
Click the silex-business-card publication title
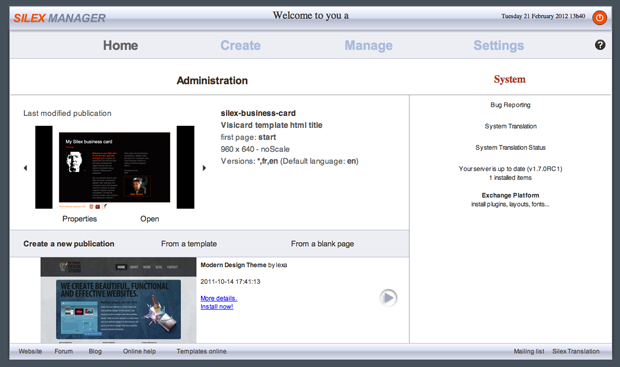tap(258, 113)
